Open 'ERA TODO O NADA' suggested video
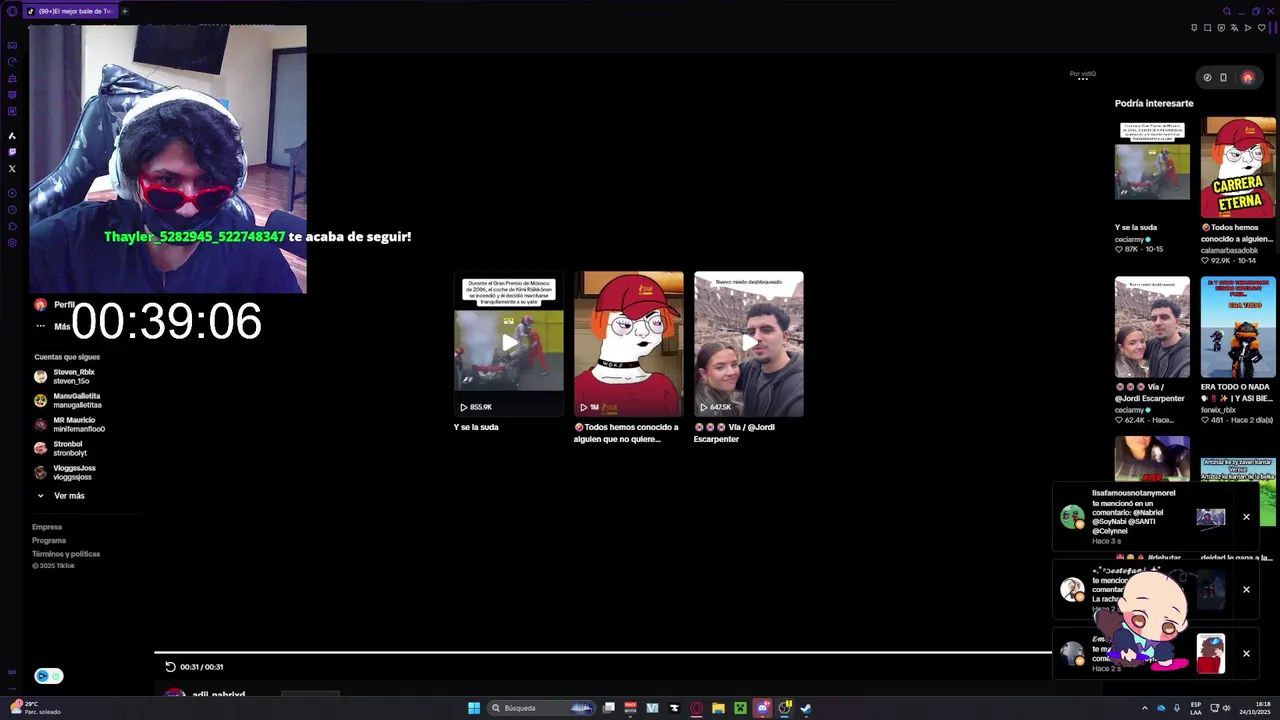1280x720 pixels. tap(1238, 327)
